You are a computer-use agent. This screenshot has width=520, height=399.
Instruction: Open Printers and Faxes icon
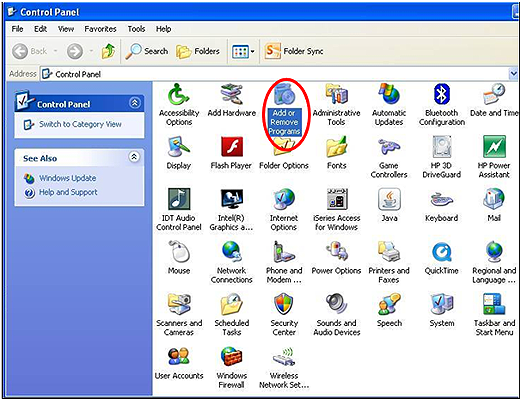(x=389, y=262)
